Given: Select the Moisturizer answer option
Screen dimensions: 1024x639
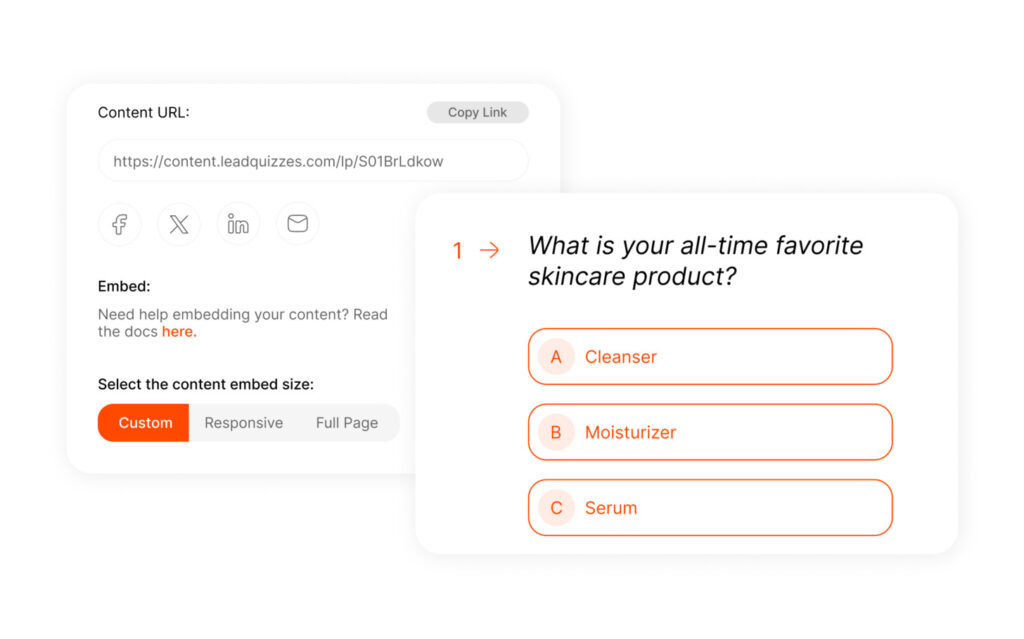Looking at the screenshot, I should pyautogui.click(x=710, y=432).
